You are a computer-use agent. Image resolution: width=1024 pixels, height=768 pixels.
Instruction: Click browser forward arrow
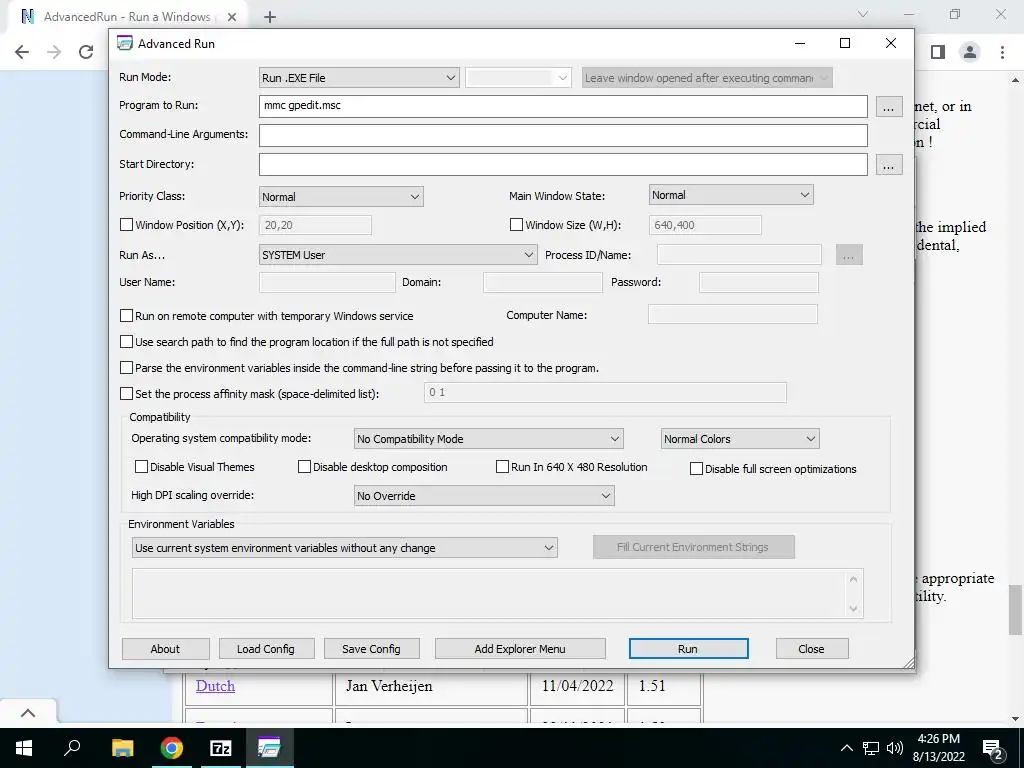[x=54, y=52]
